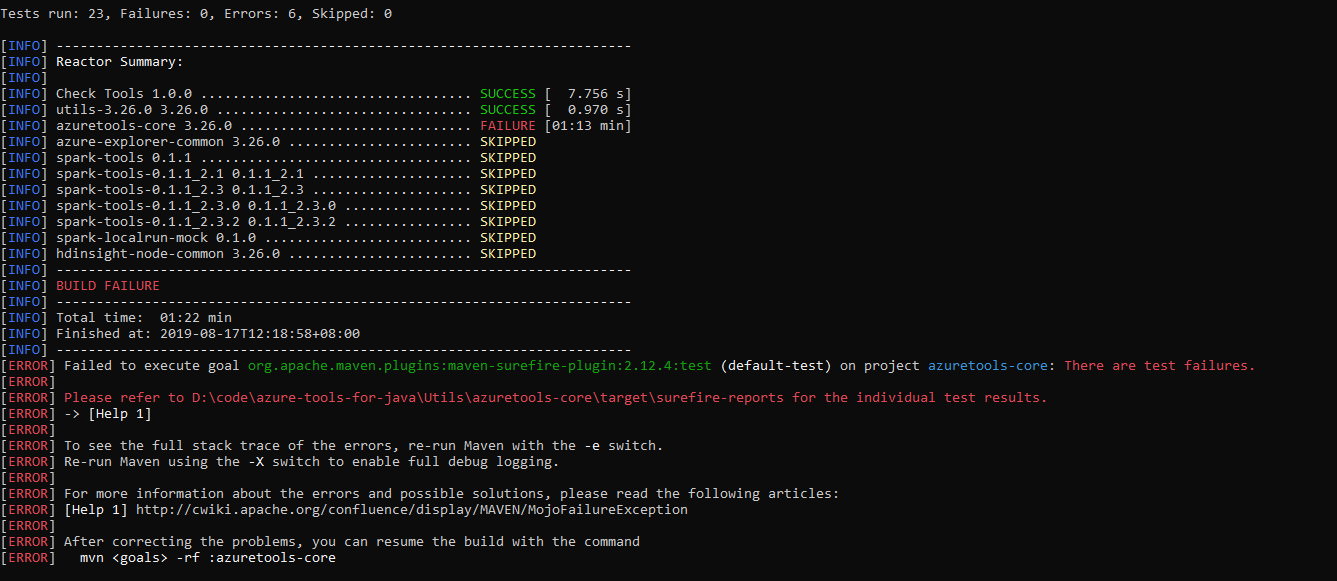The width and height of the screenshot is (1337, 581).
Task: Select the hdinsight-node-common entry
Action: click(x=300, y=253)
